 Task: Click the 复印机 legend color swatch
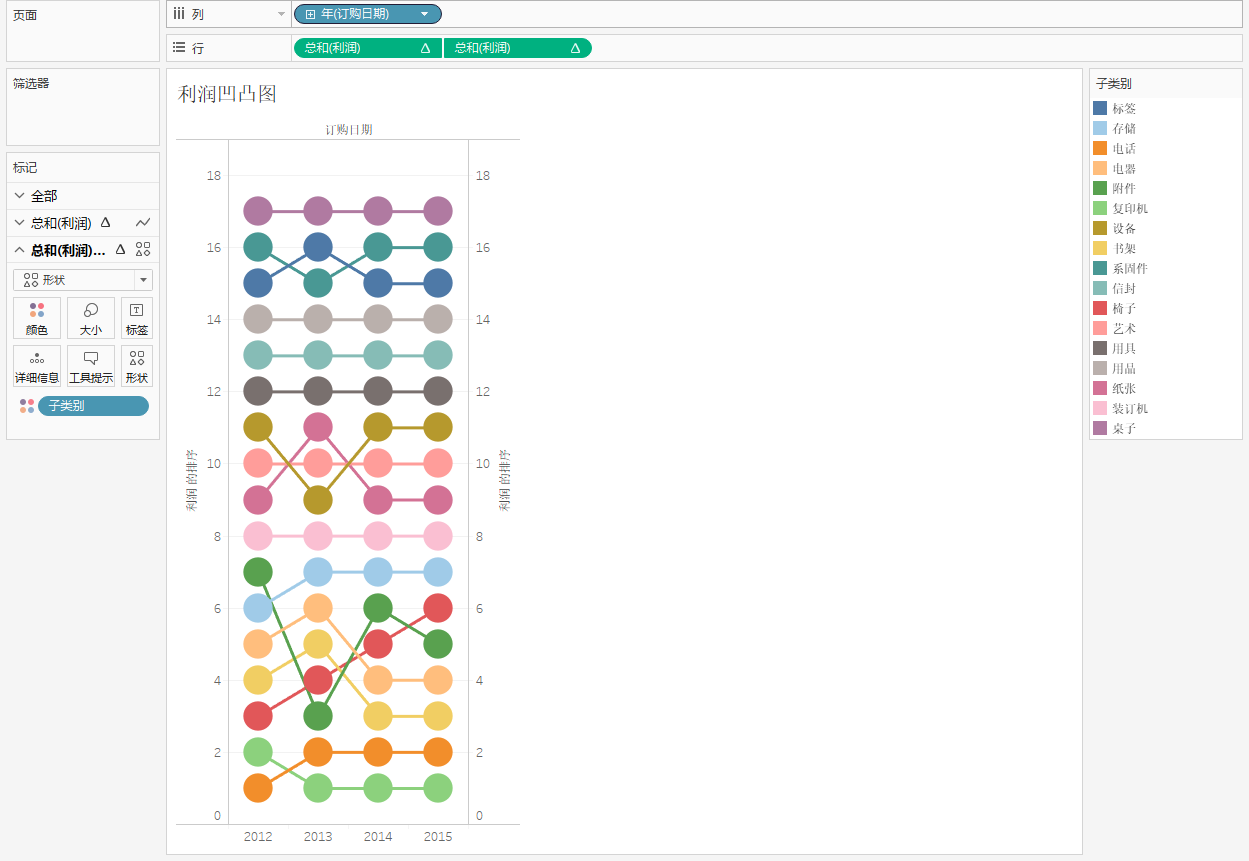click(x=1100, y=208)
